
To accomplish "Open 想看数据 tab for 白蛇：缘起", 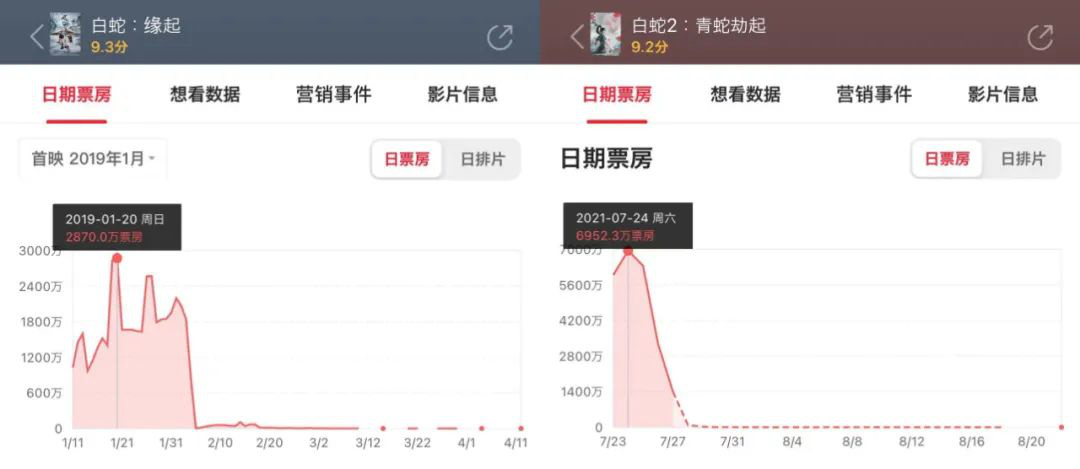I will point(205,94).
